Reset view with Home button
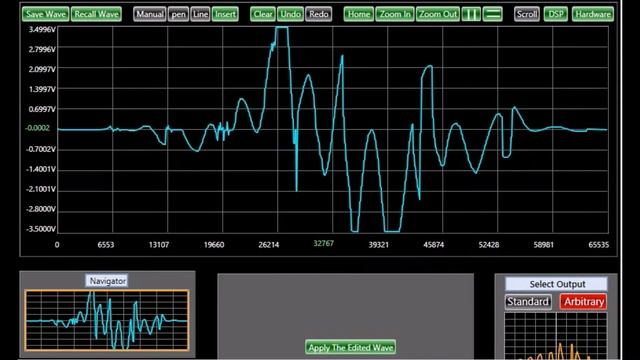Screen dimensions: 640x360 tap(359, 14)
